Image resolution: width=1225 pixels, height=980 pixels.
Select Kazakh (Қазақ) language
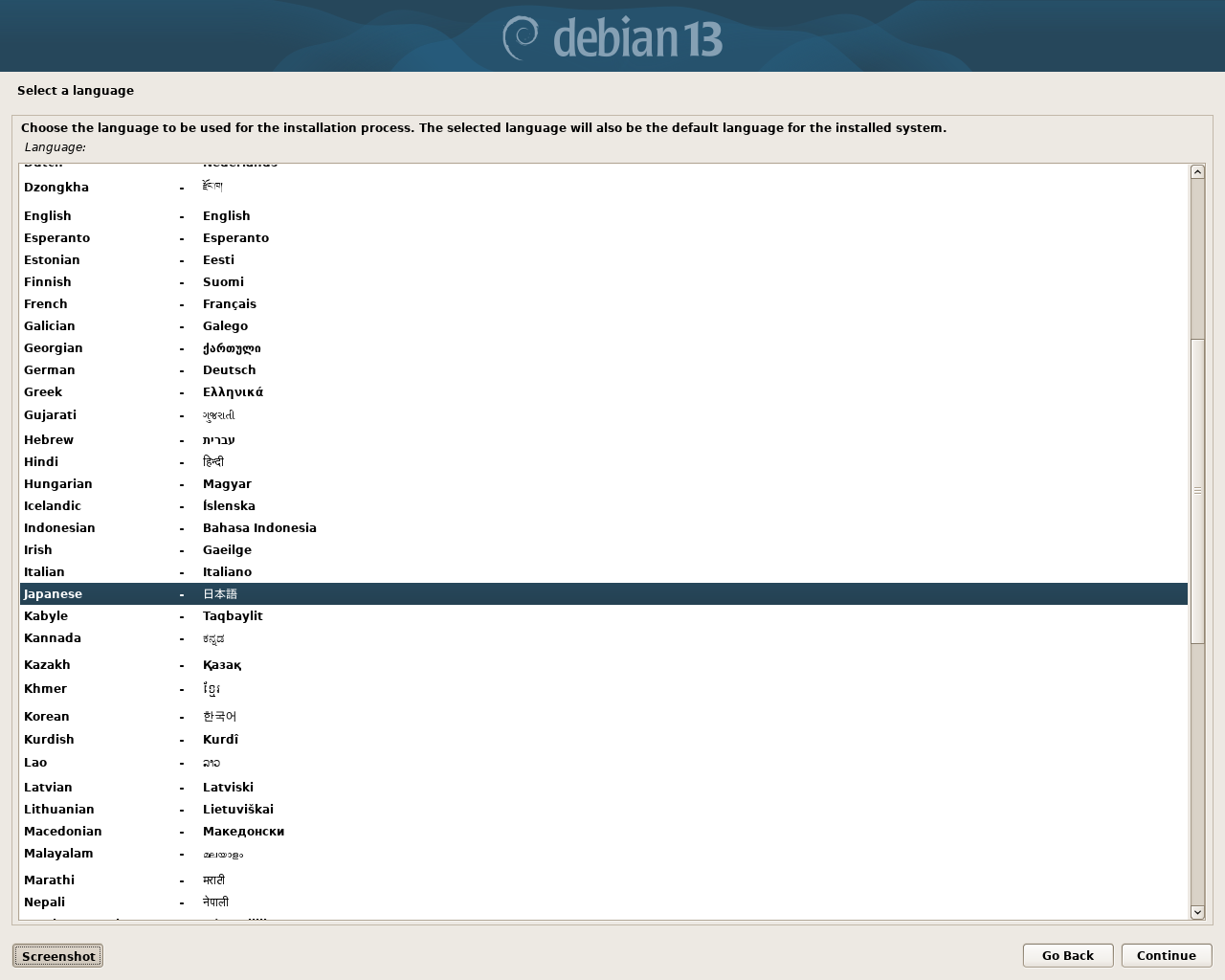point(604,665)
